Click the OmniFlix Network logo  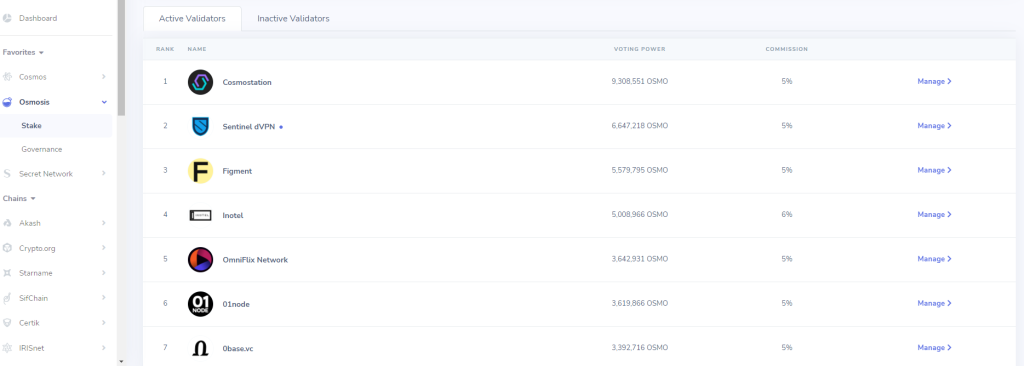[x=200, y=259]
